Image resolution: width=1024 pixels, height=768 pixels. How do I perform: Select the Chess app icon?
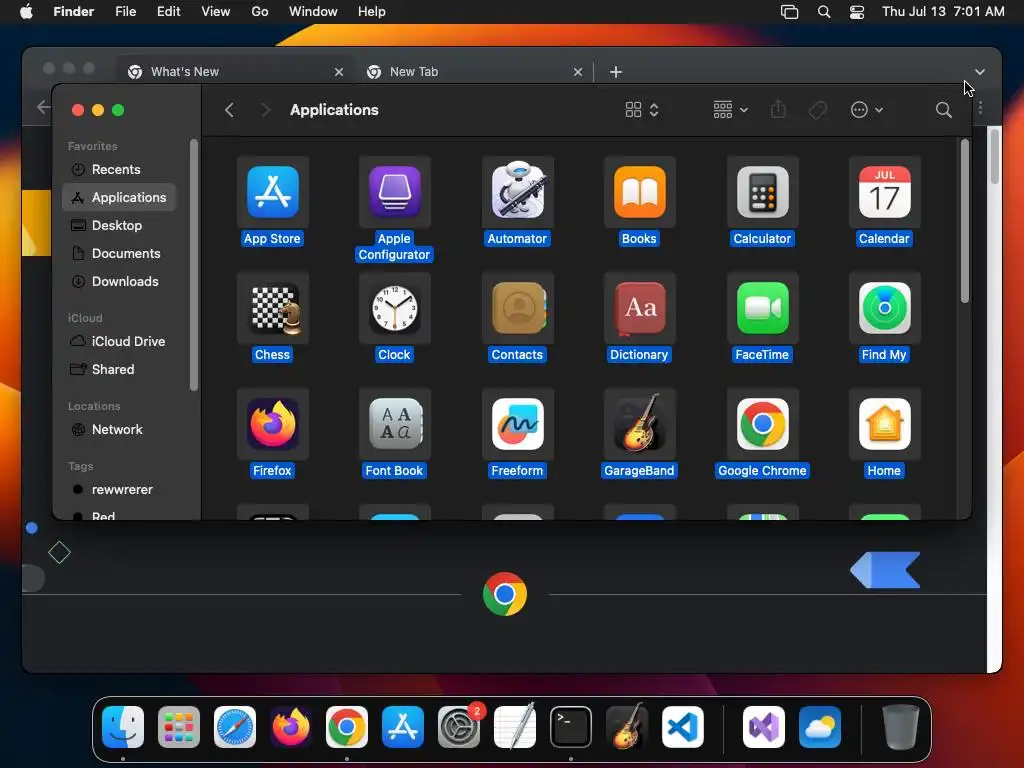(272, 308)
